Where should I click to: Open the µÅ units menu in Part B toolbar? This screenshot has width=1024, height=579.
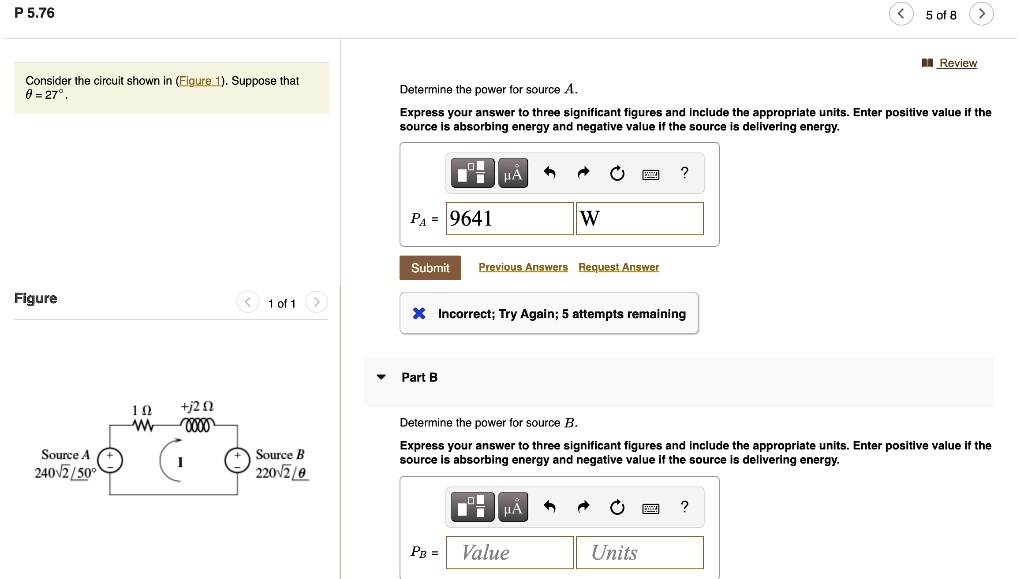pyautogui.click(x=513, y=507)
